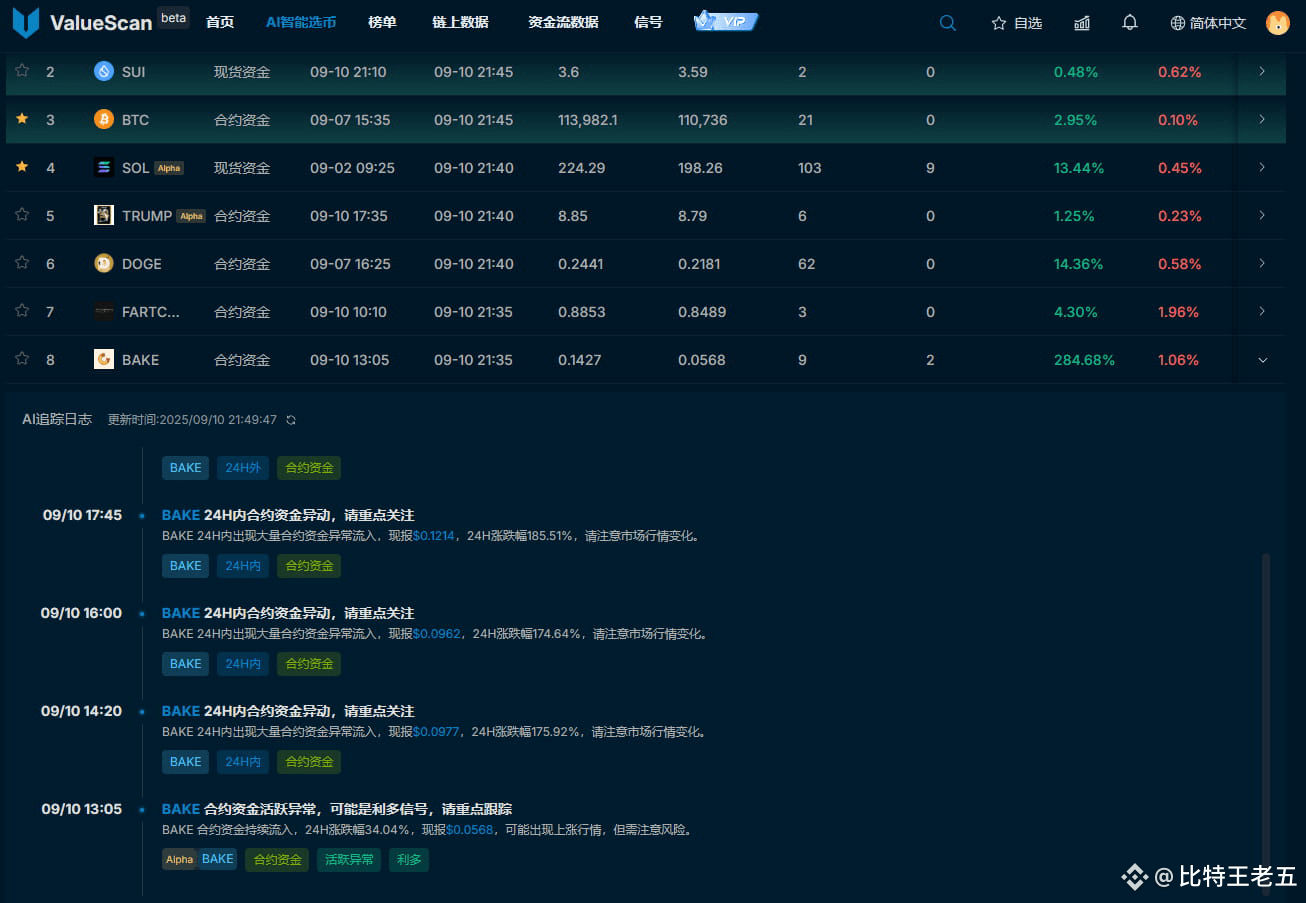1306x903 pixels.
Task: Select the AI智能选币 nav item
Action: click(x=301, y=22)
